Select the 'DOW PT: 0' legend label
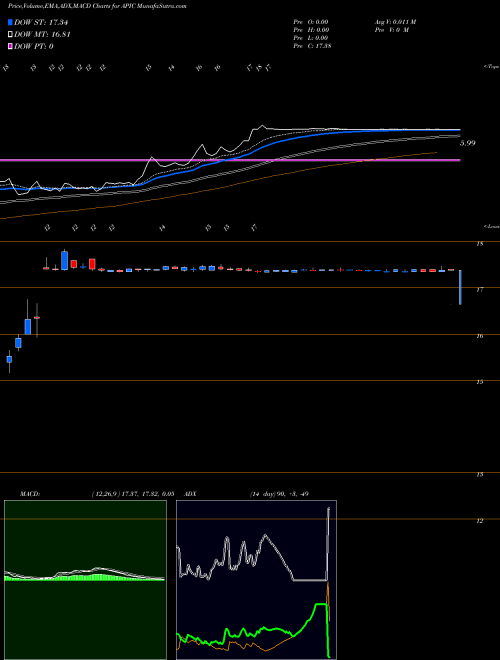 pyautogui.click(x=34, y=46)
